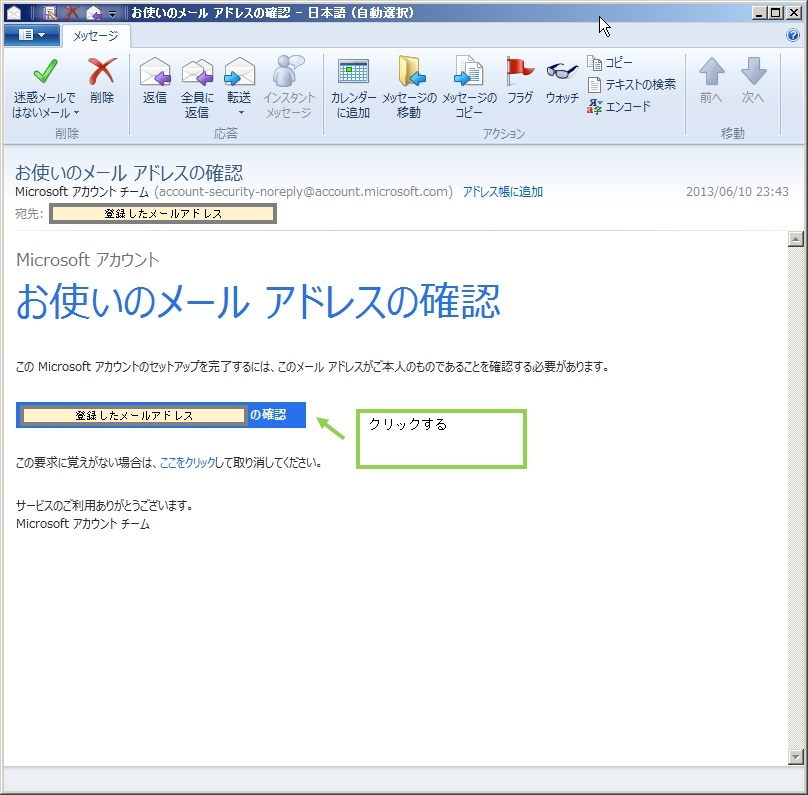Flag this message with フラグ

[519, 81]
